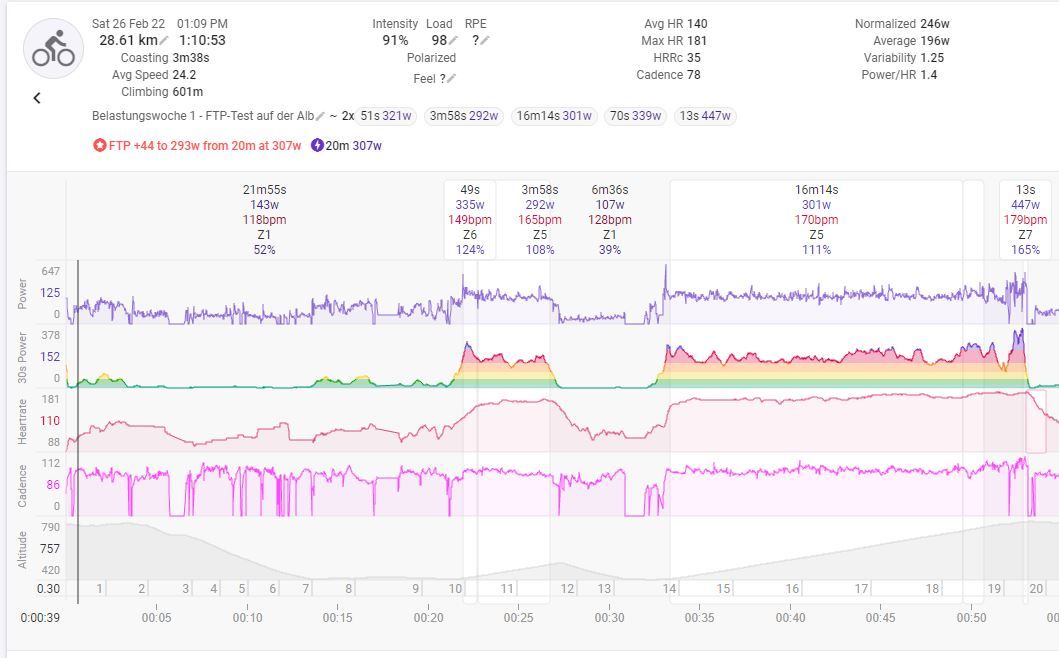Click the cycling activity type icon
Viewport: 1059px width, 658px height.
[x=53, y=48]
